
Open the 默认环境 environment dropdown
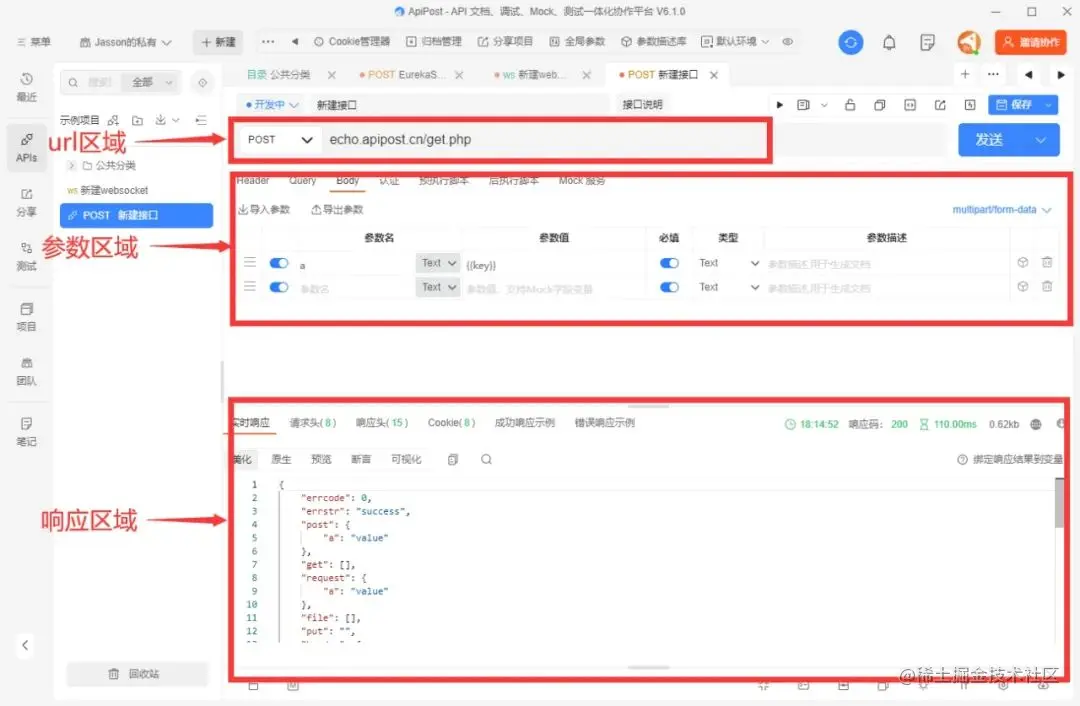[735, 42]
